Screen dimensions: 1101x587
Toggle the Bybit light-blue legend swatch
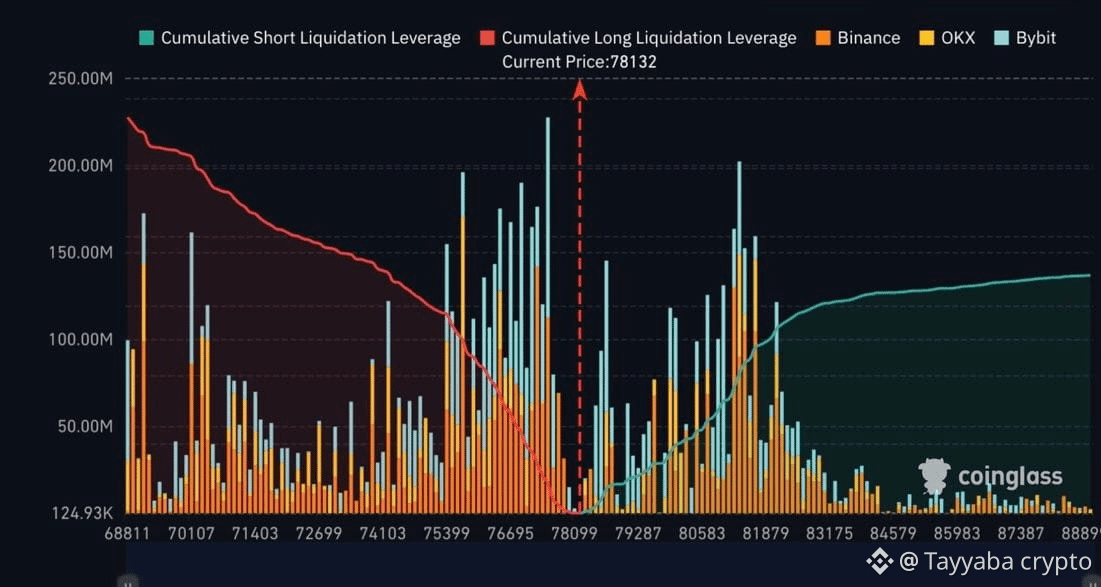click(1001, 38)
